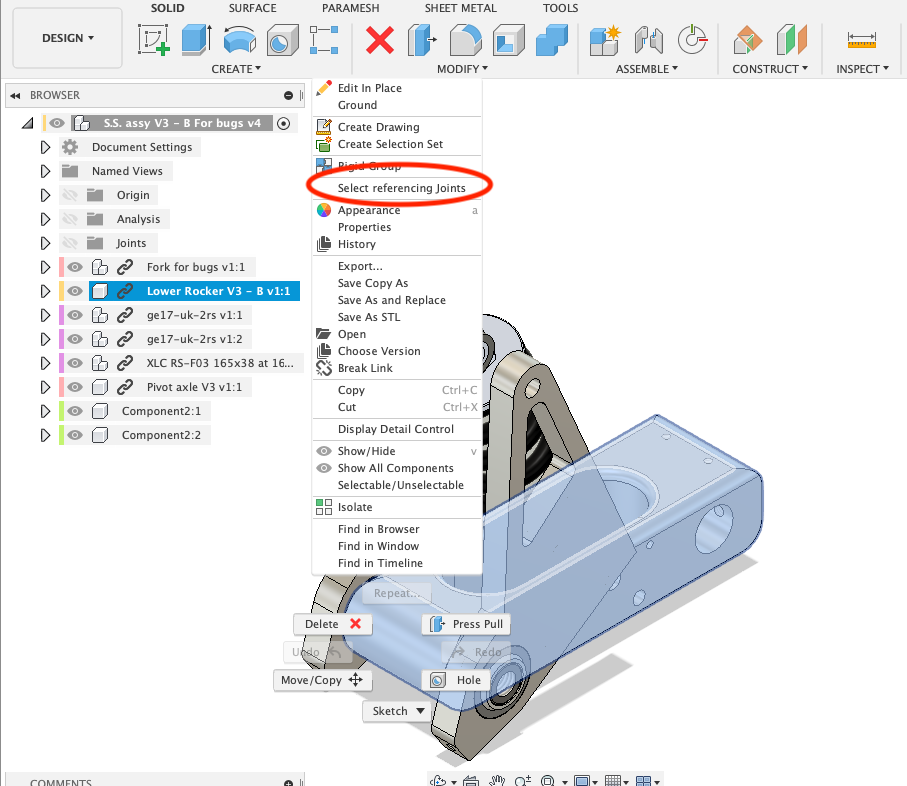Click the Orbit tool in the navigation bar
The height and width of the screenshot is (786, 907).
(438, 781)
